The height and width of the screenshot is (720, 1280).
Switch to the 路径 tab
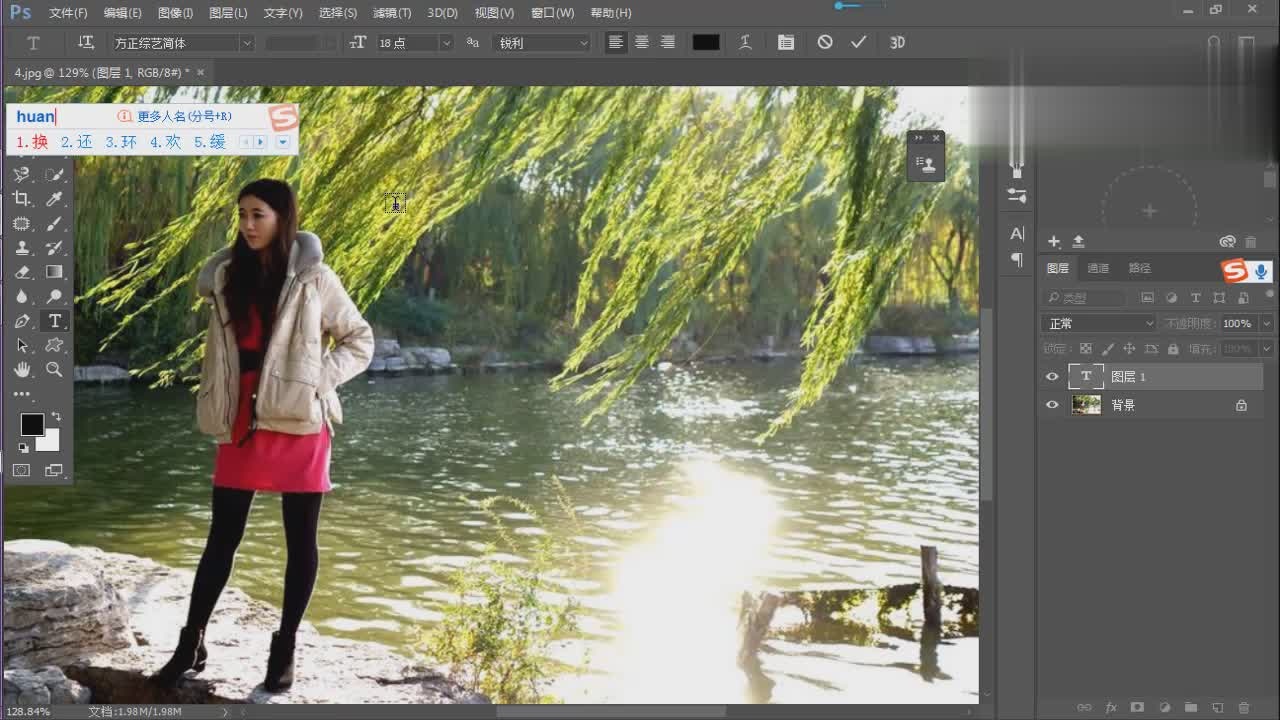coord(1139,268)
